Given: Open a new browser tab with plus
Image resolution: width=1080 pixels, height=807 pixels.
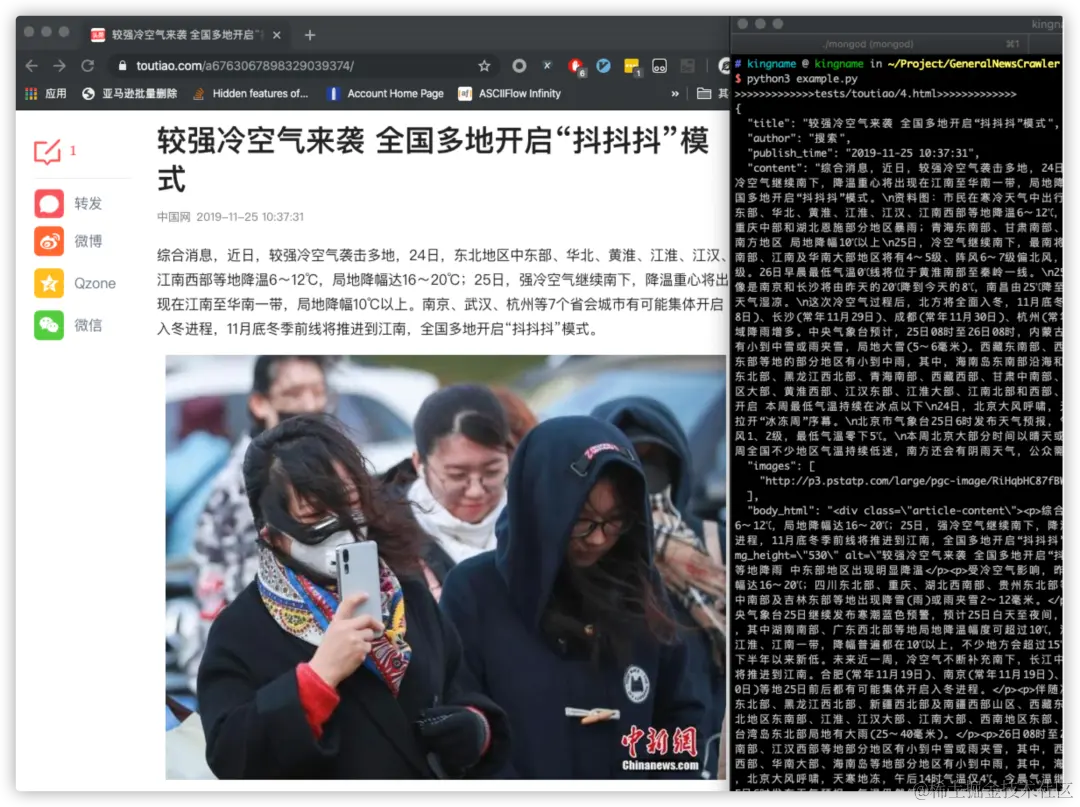Looking at the screenshot, I should click(310, 35).
